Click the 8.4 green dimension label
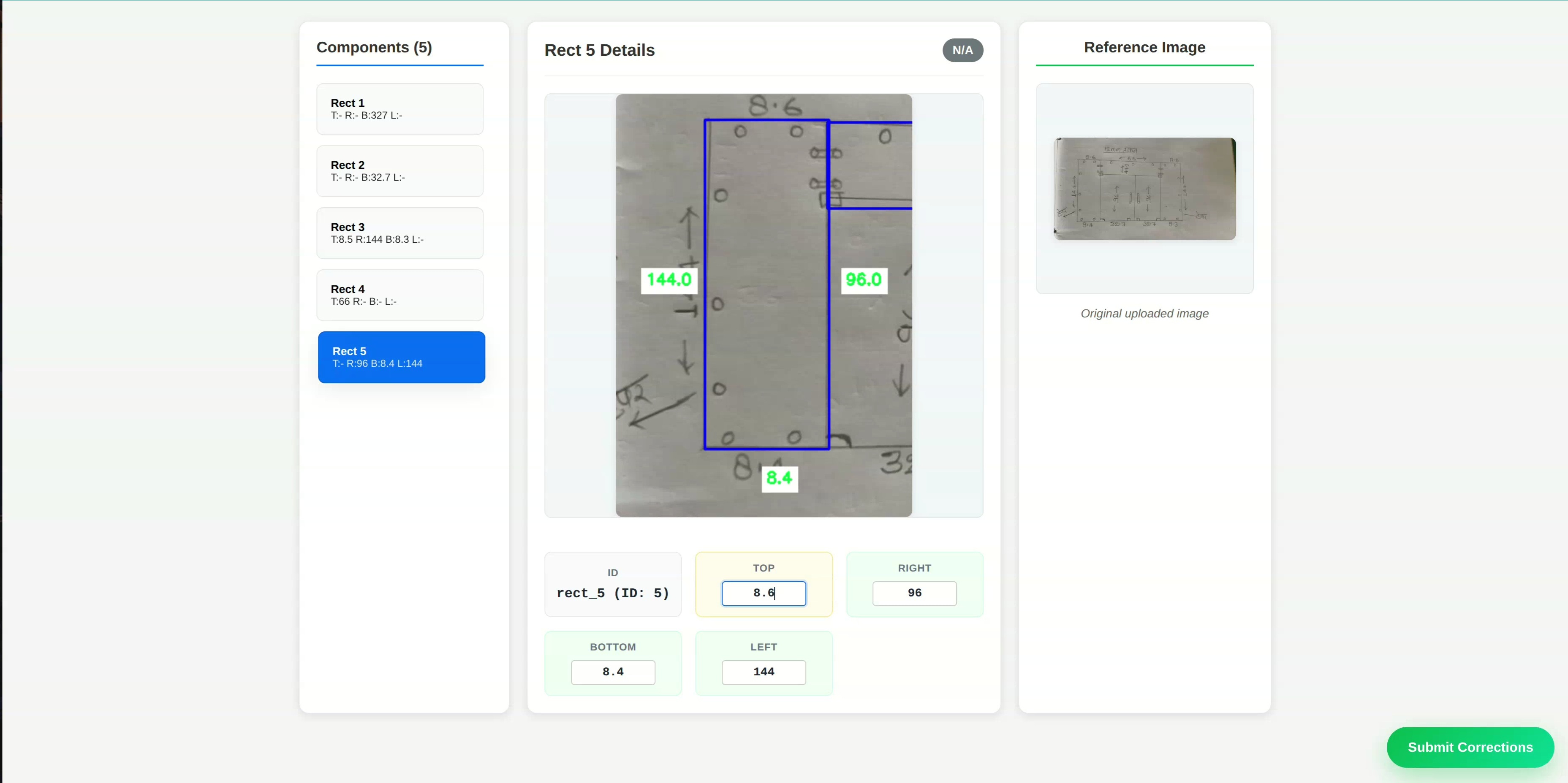The width and height of the screenshot is (1568, 783). (x=779, y=479)
